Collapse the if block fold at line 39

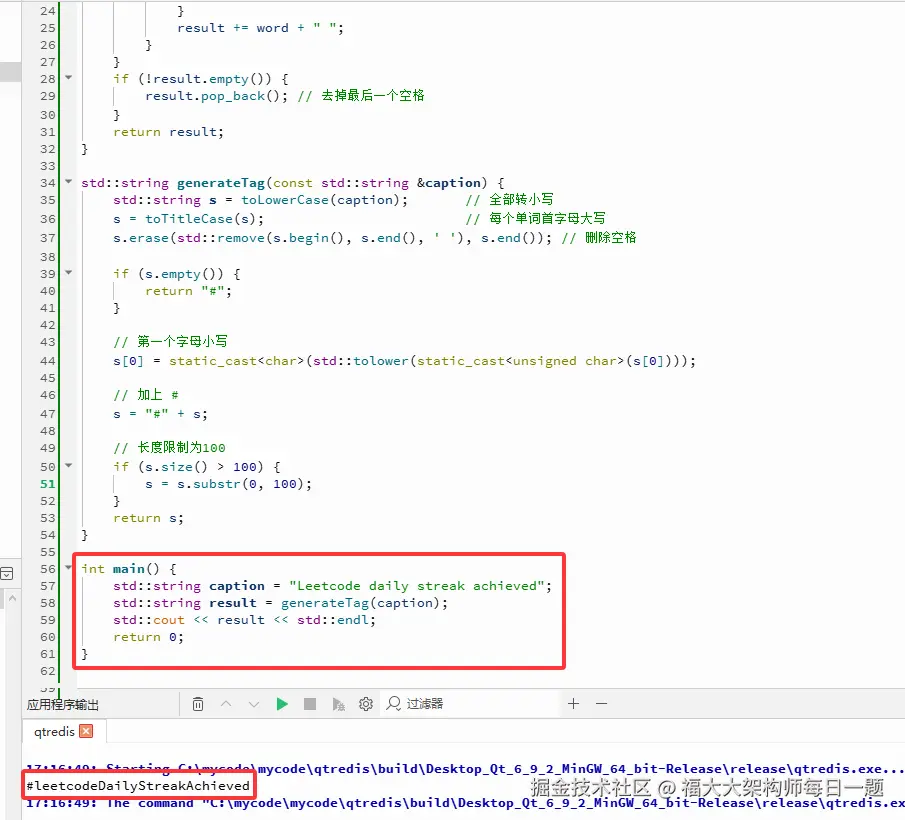coord(69,272)
